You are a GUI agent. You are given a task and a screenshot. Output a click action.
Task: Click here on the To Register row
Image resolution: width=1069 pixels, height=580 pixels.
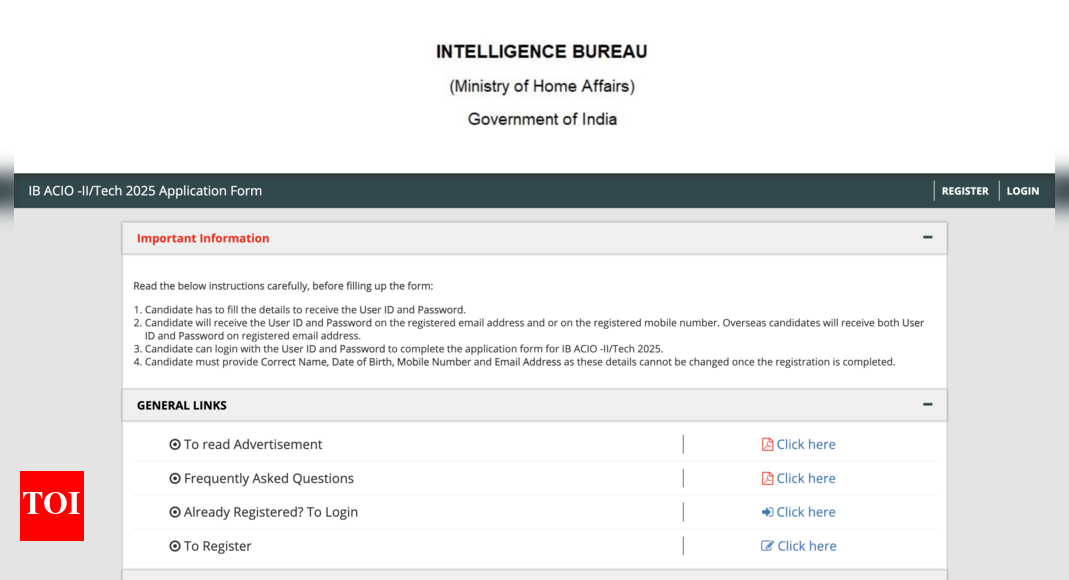[805, 546]
